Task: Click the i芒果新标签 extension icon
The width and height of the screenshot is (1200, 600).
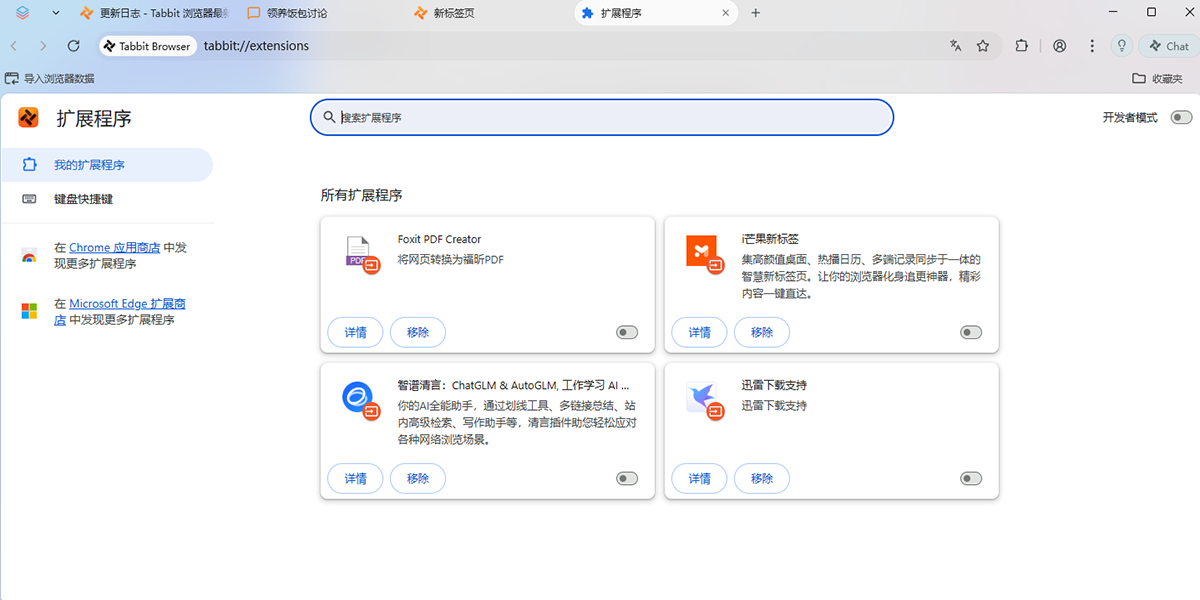Action: point(706,256)
